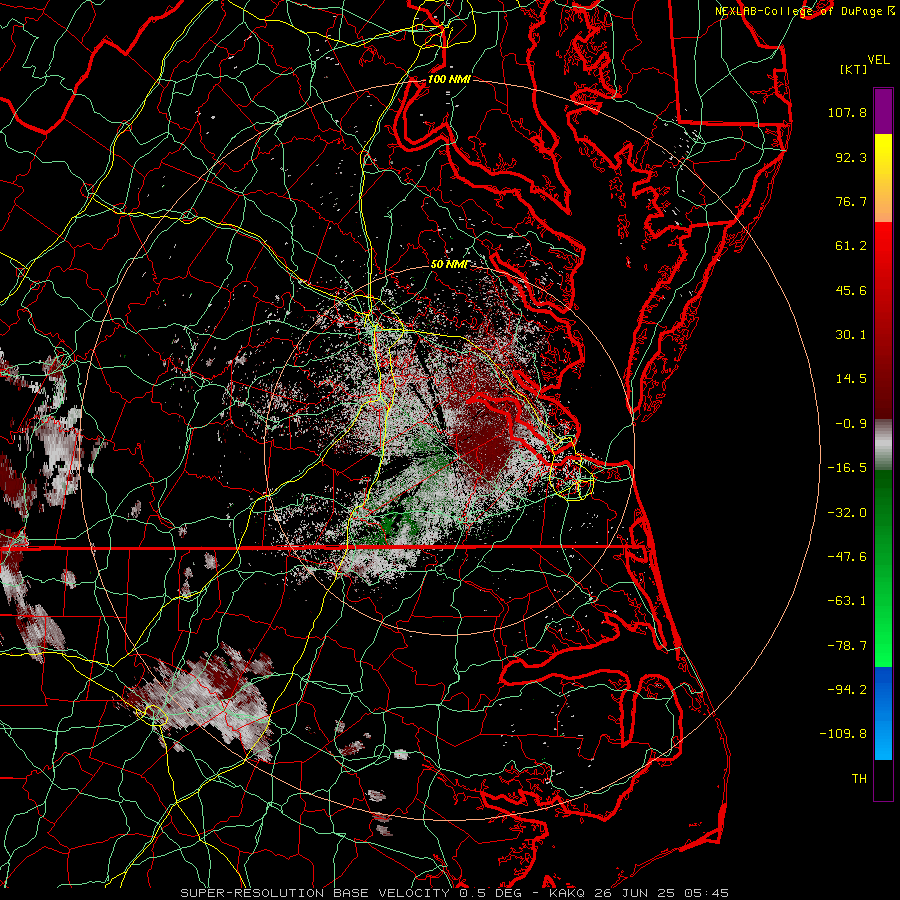Click the [KT] units label
Viewport: 900px width, 900px height.
coord(853,69)
